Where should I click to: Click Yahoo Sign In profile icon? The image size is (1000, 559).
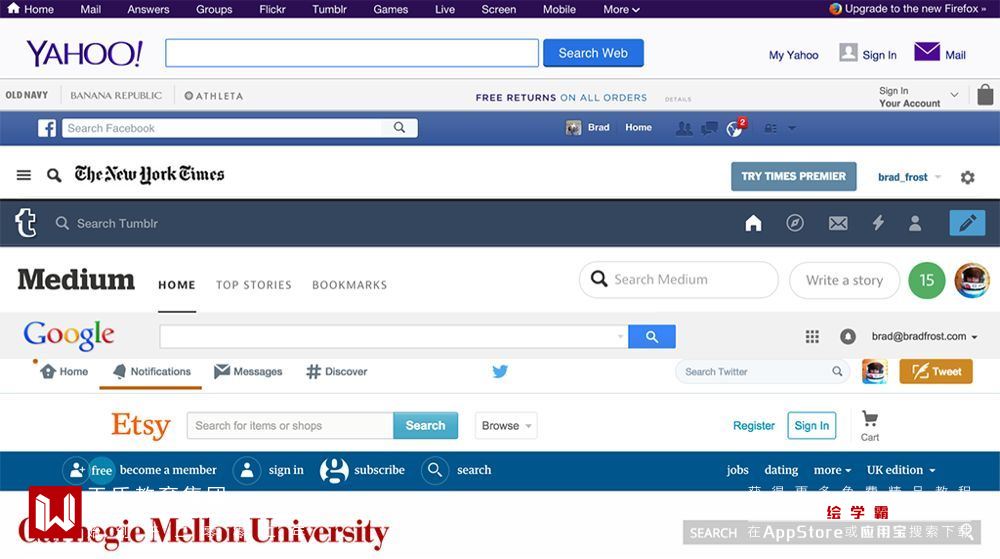click(x=848, y=52)
